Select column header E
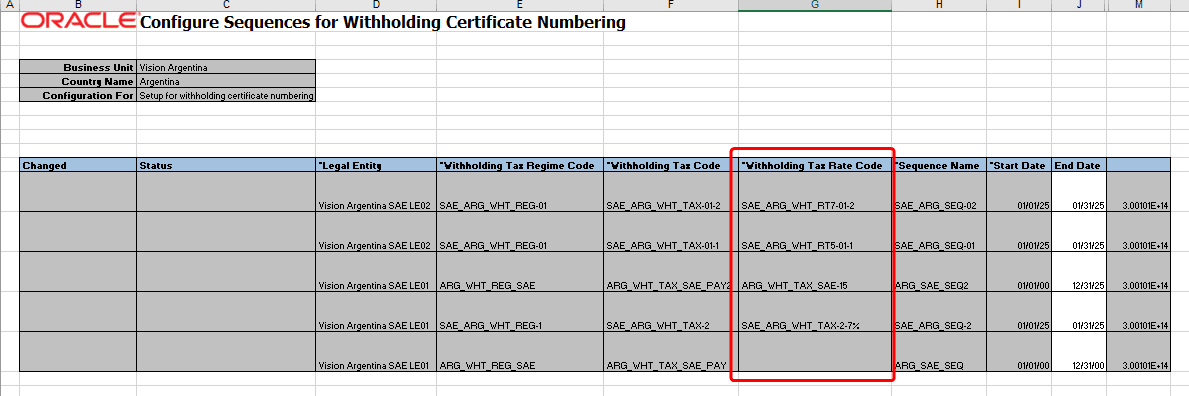1189x396 pixels. pyautogui.click(x=520, y=5)
